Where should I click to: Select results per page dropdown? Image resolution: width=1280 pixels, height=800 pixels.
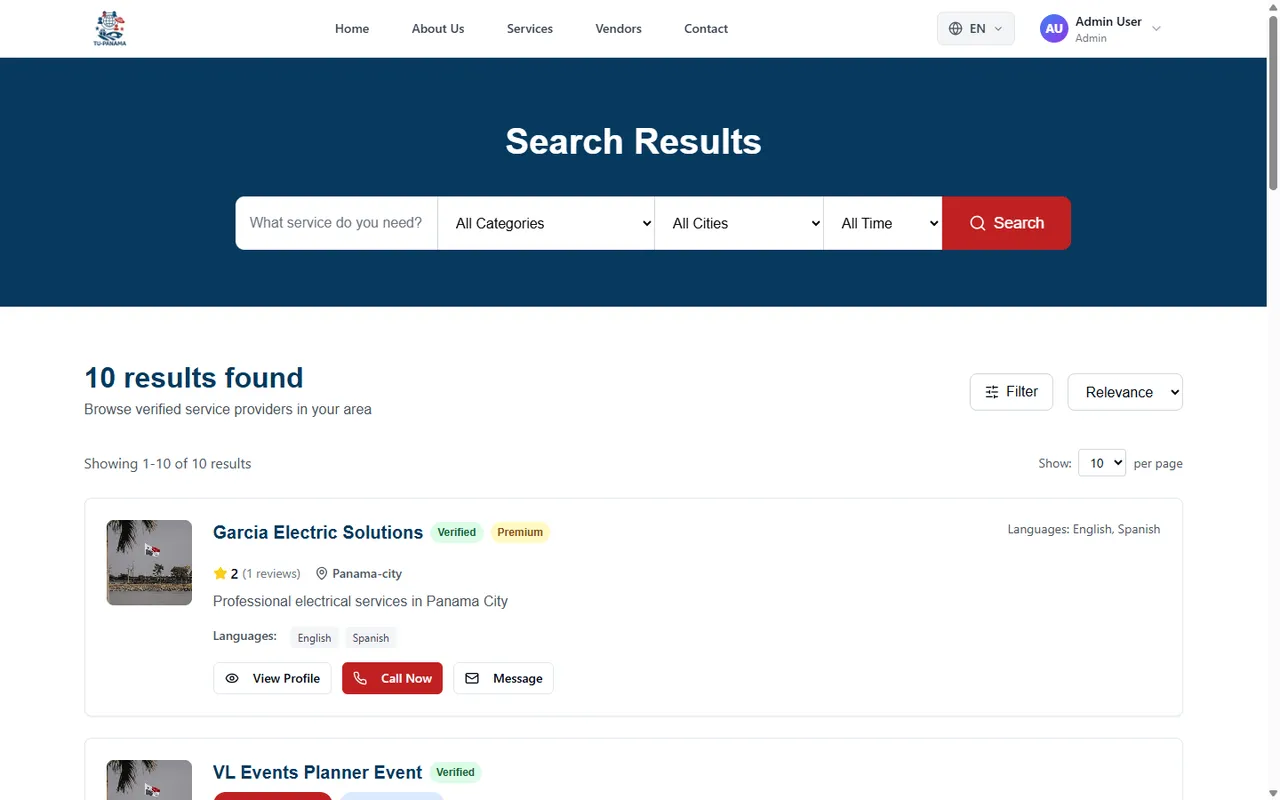click(x=1101, y=463)
